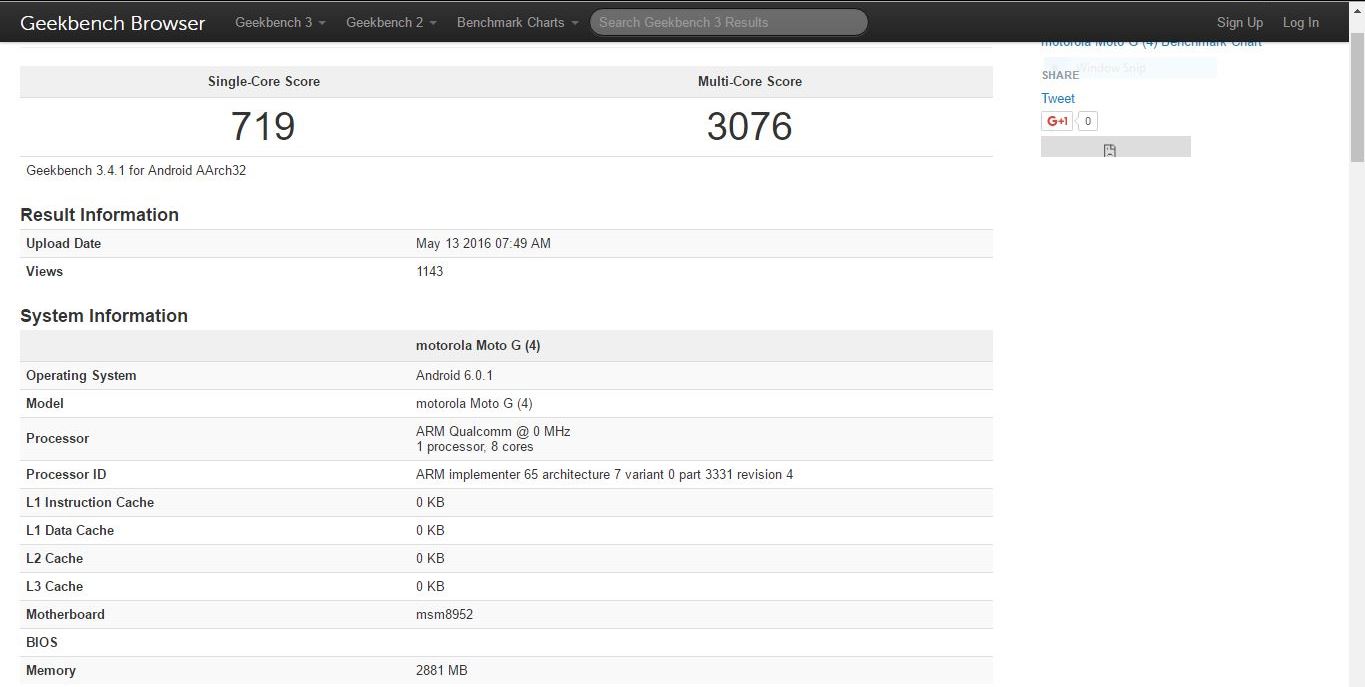Select the Single-Core Score header

click(264, 81)
